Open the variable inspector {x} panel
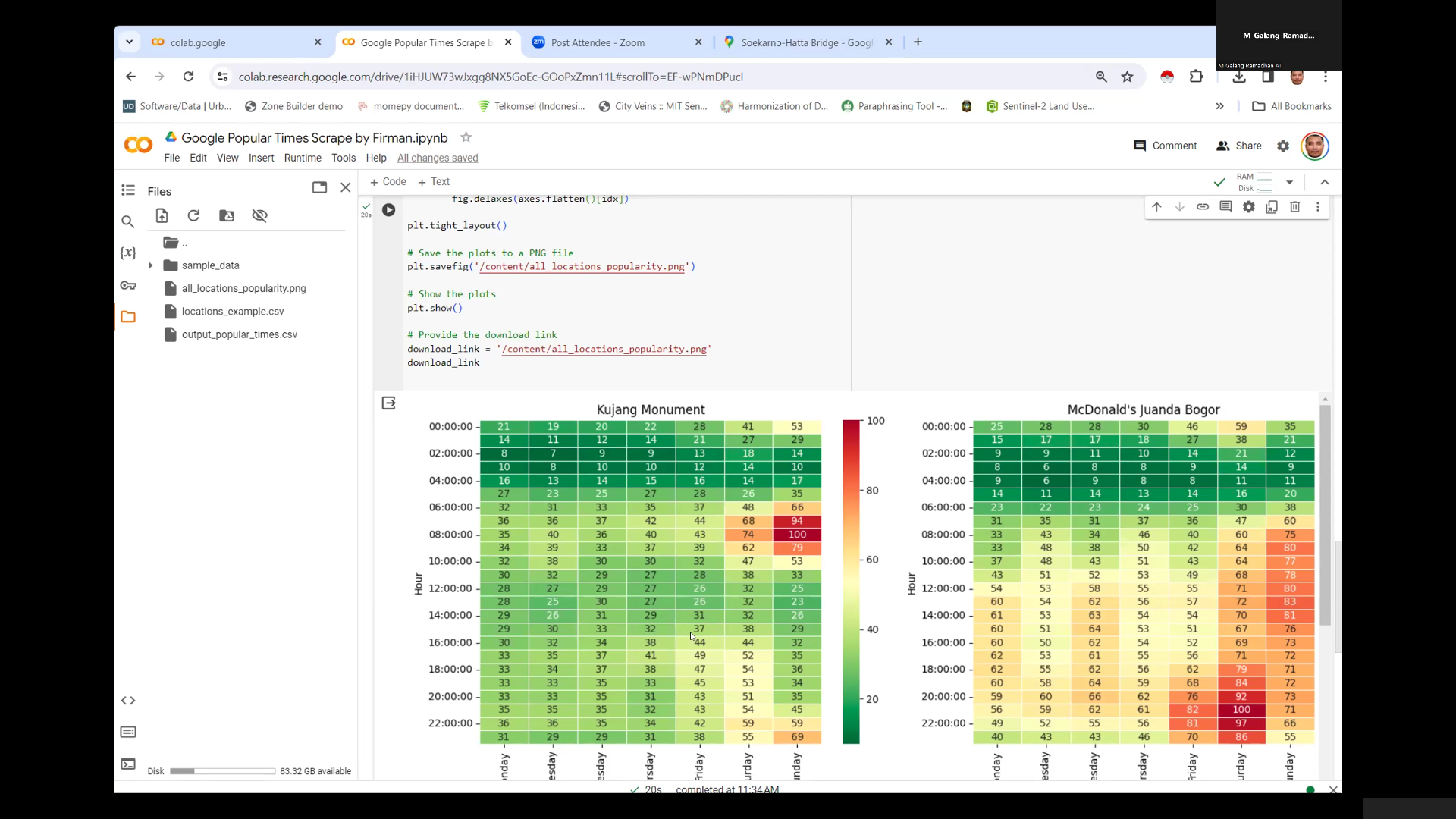 [128, 253]
